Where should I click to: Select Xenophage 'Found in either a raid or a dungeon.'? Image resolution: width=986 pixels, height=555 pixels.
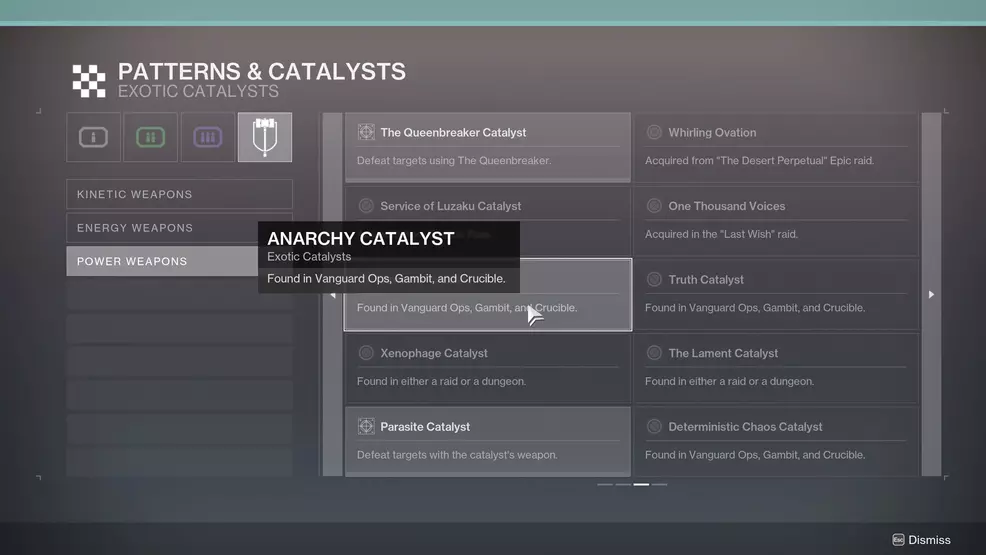pyautogui.click(x=441, y=381)
